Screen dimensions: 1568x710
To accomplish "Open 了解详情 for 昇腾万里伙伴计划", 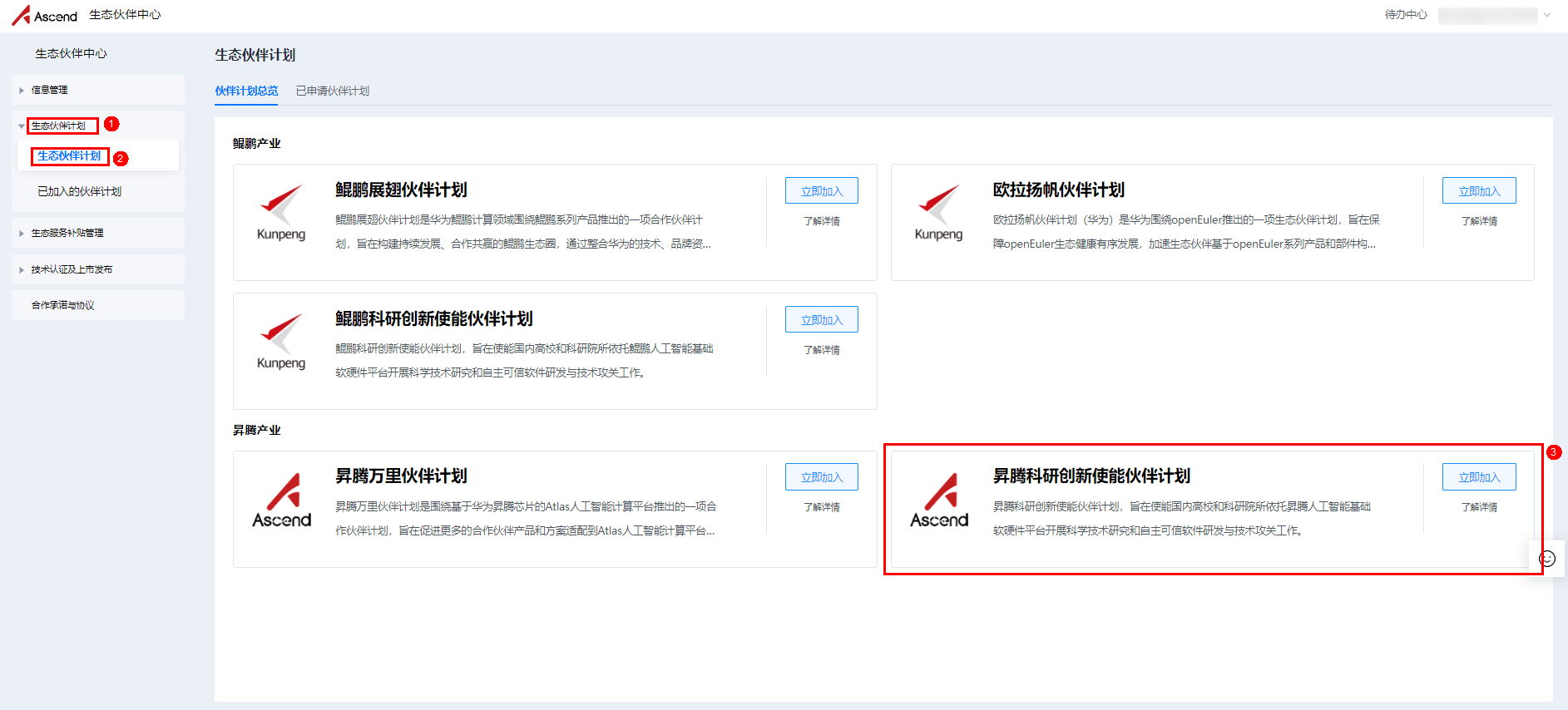I will (822, 507).
